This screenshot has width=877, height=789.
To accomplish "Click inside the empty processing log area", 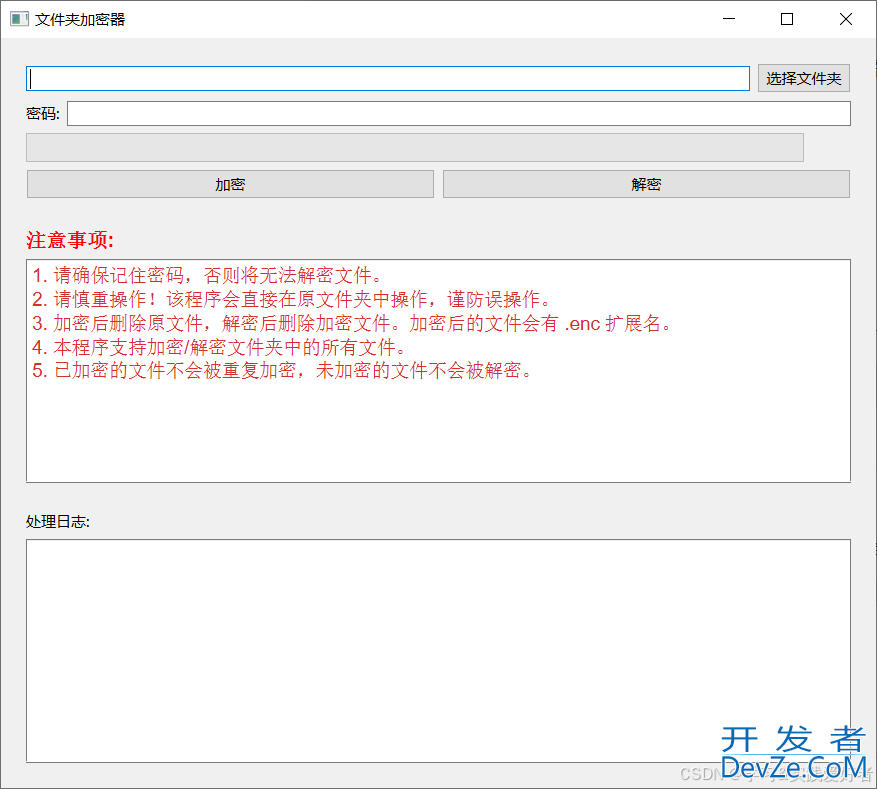I will click(x=438, y=650).
